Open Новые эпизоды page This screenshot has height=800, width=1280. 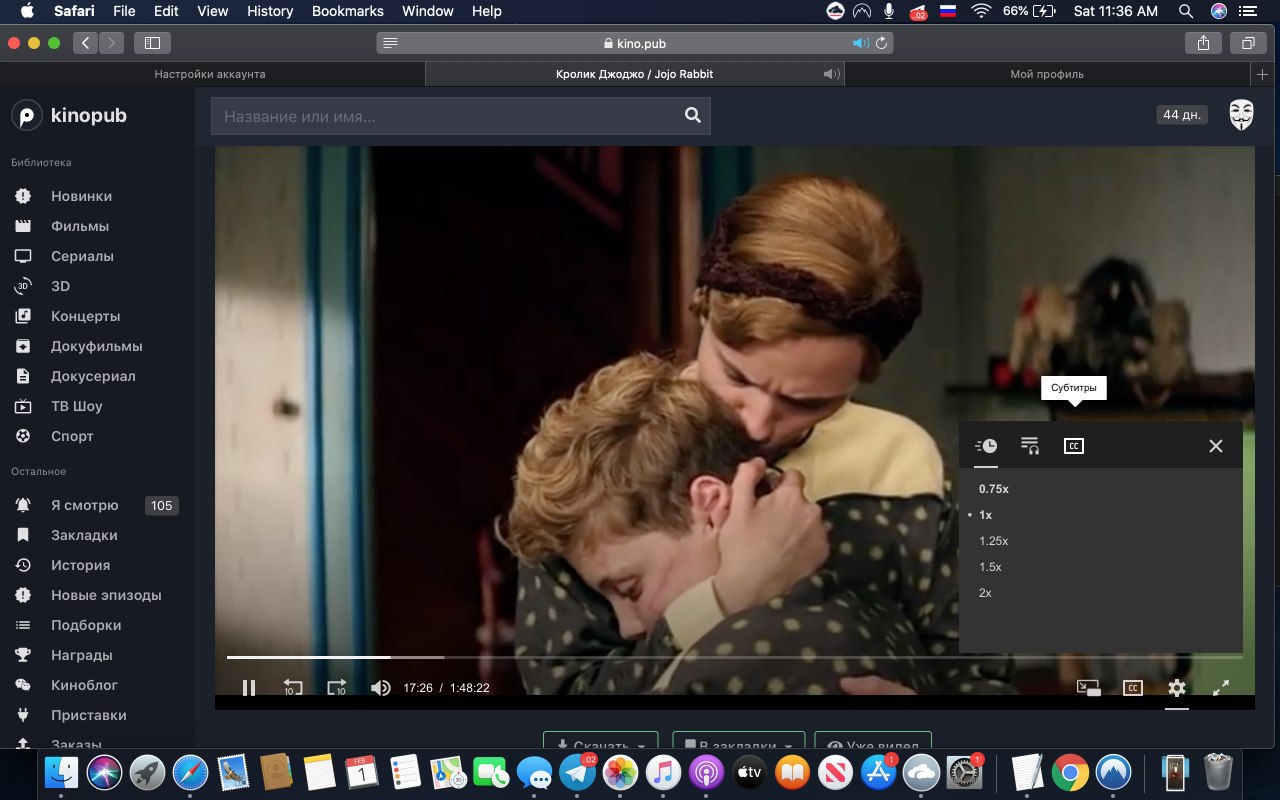coord(106,595)
